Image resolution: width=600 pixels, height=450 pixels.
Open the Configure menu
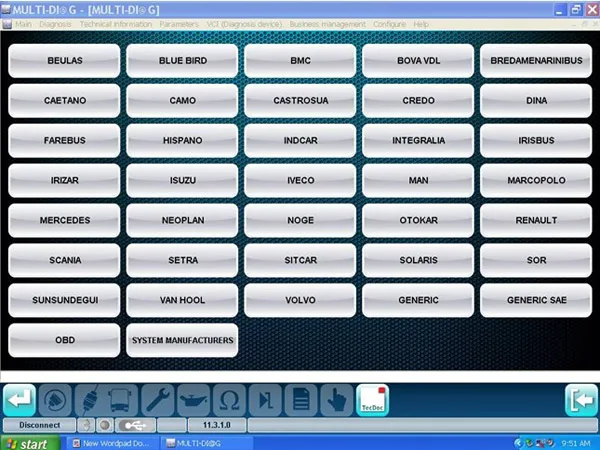pos(389,24)
